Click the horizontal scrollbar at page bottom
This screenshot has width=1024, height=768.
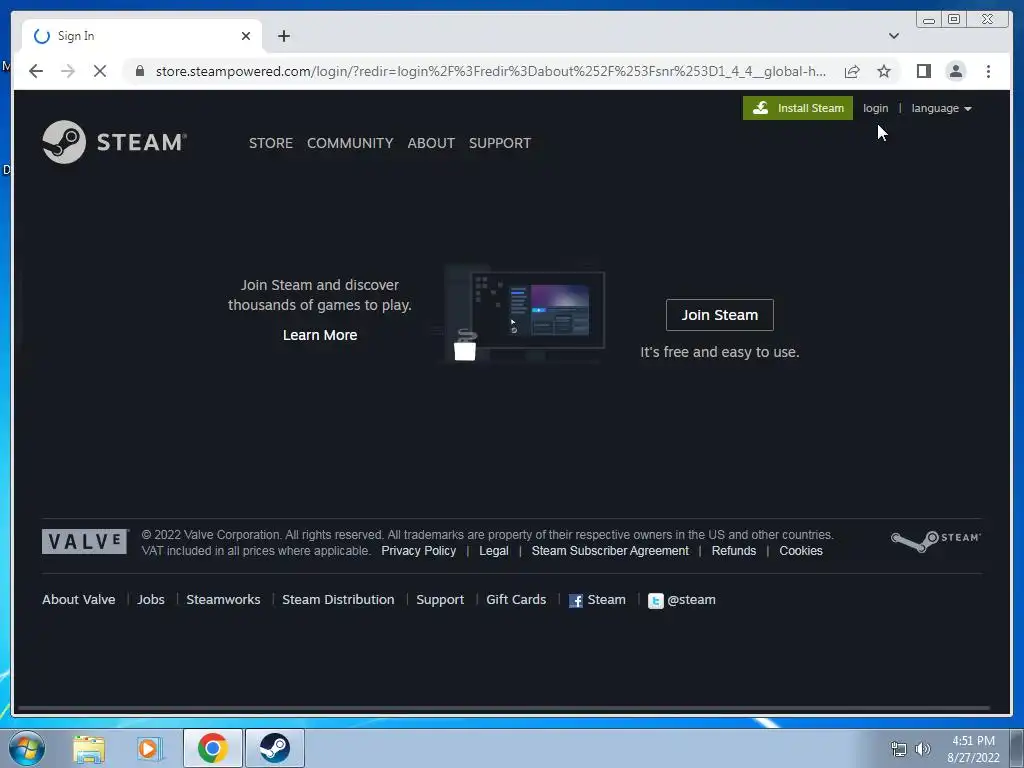504,708
